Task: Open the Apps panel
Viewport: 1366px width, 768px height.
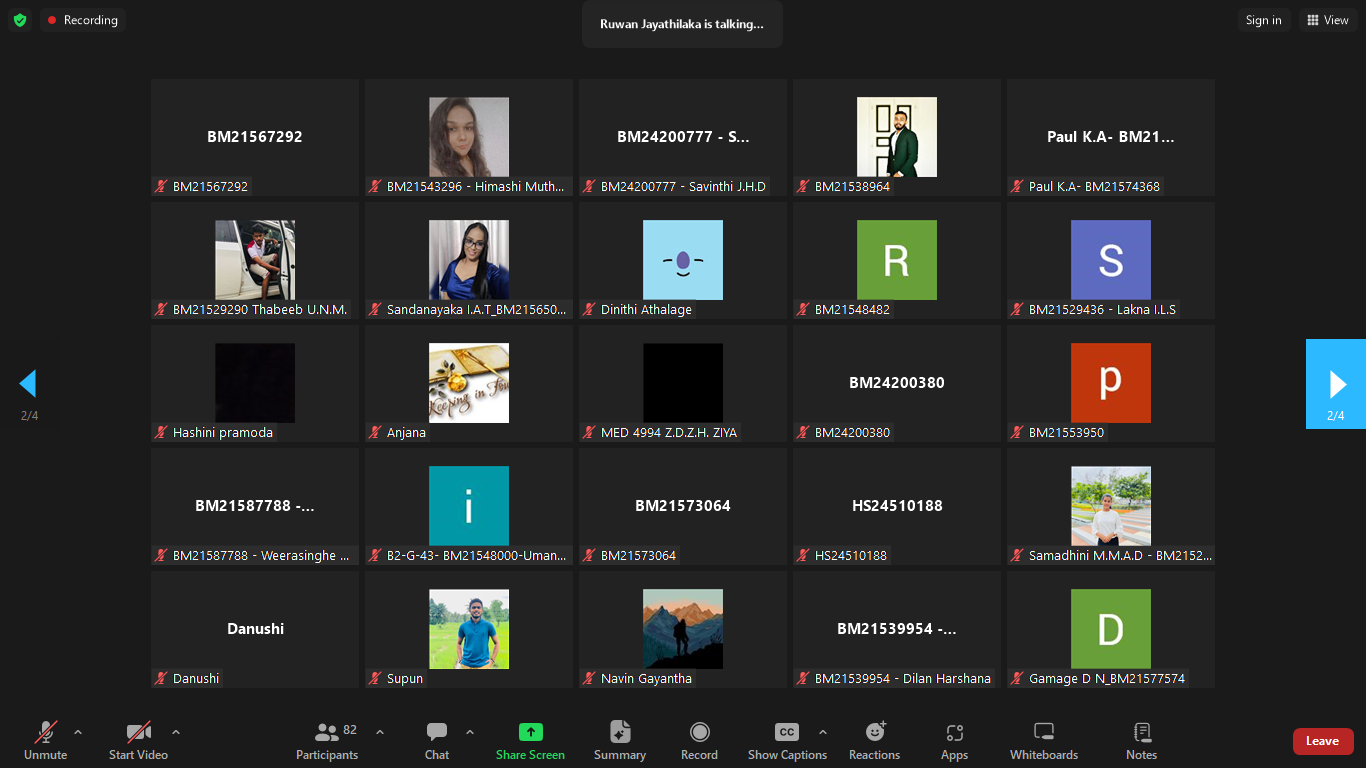Action: pos(954,740)
